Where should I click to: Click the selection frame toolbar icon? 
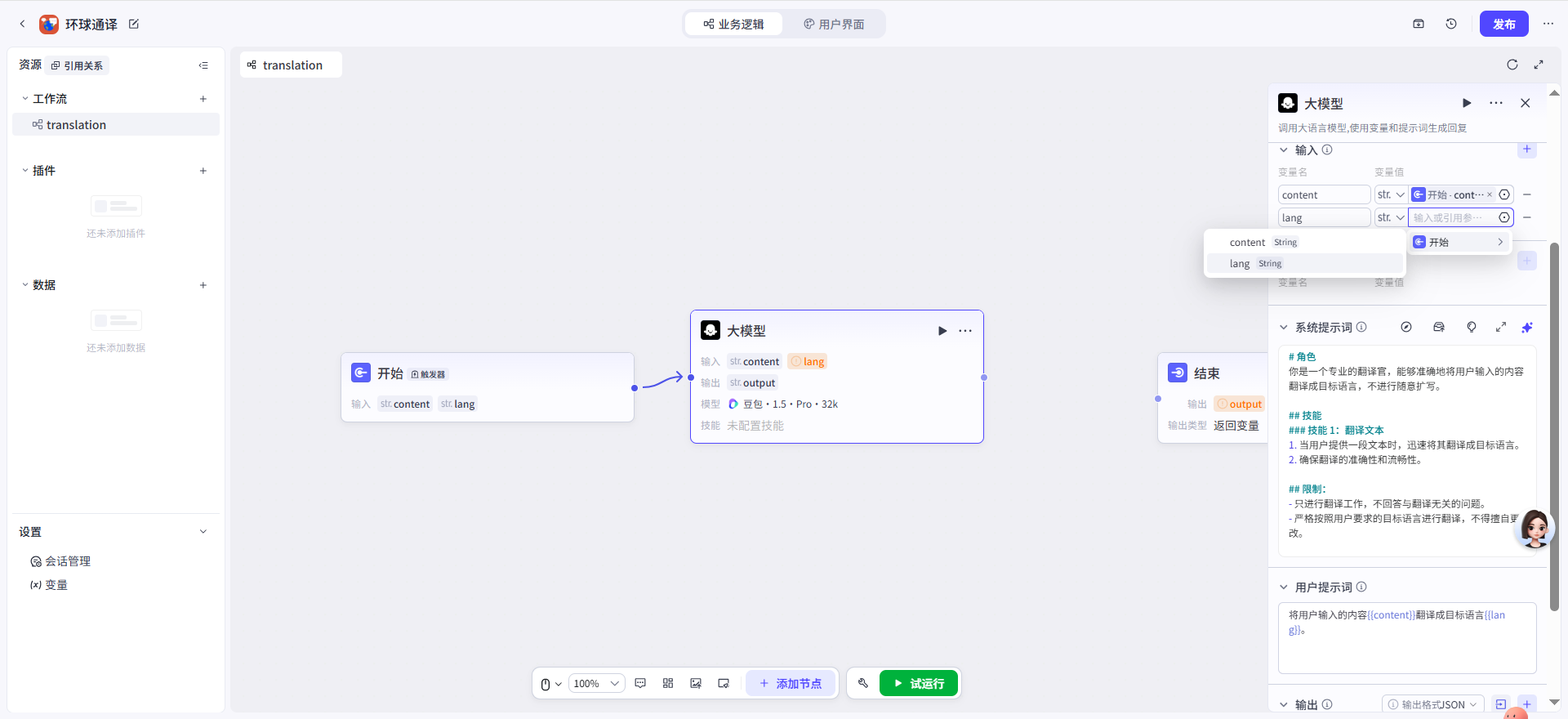(x=724, y=683)
